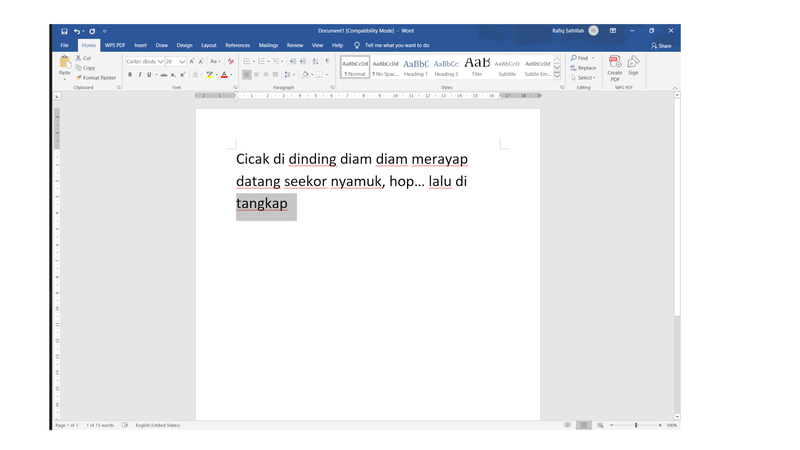
Task: Align the text to the left
Action: [246, 75]
